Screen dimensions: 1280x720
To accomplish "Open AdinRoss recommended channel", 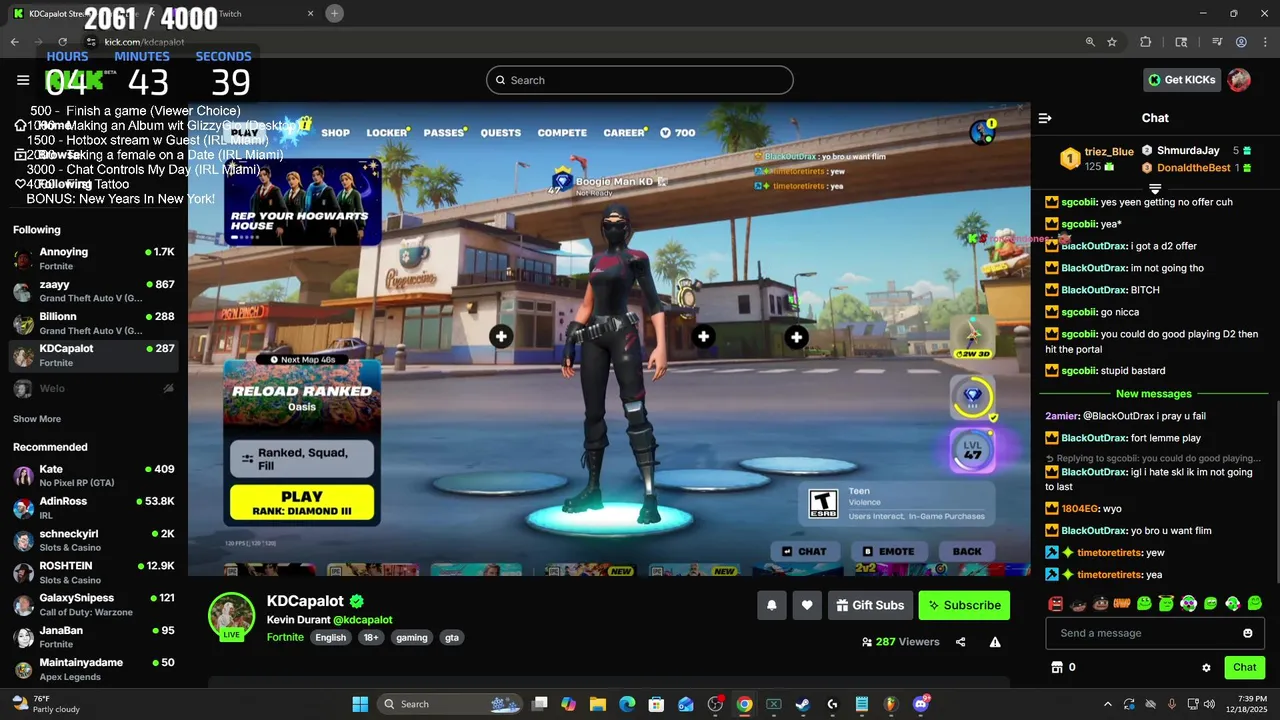I will point(94,508).
